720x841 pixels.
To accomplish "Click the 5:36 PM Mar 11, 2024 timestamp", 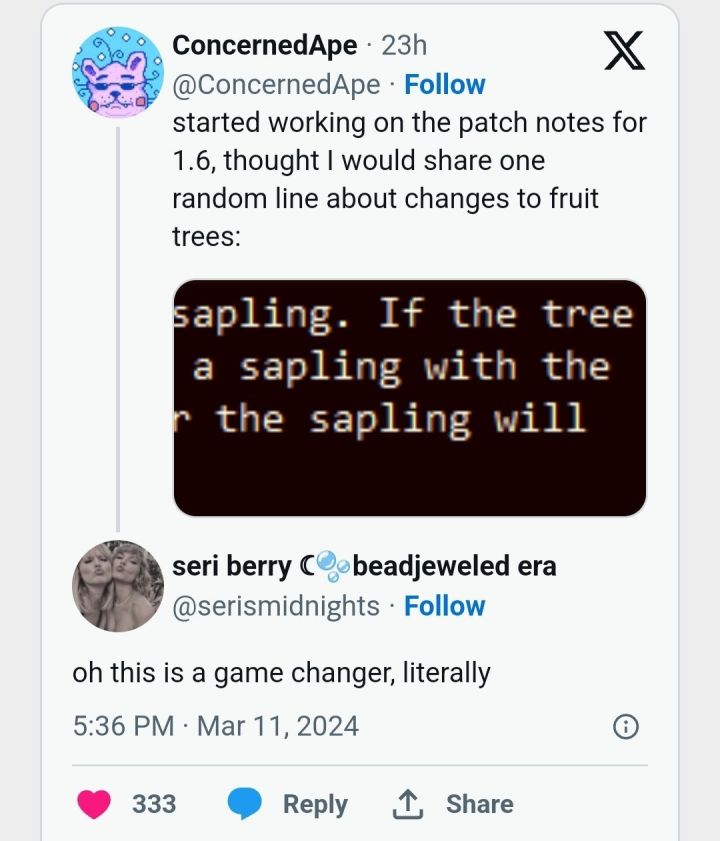I will [215, 725].
